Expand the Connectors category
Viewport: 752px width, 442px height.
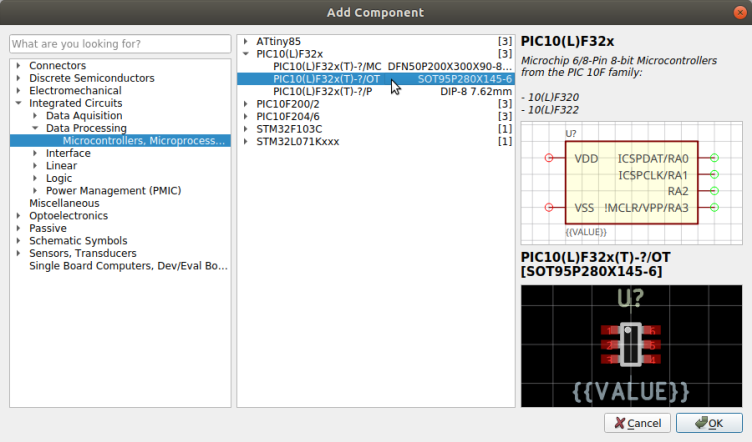(19, 66)
